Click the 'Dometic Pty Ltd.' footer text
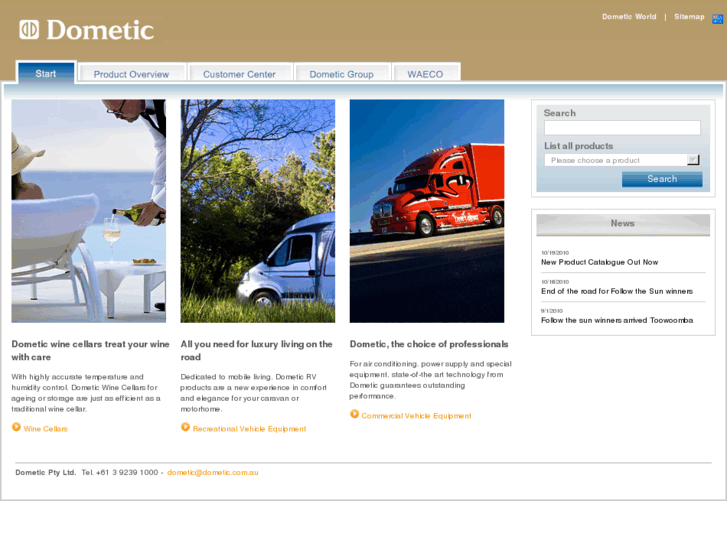Image resolution: width=727 pixels, height=545 pixels. point(45,473)
